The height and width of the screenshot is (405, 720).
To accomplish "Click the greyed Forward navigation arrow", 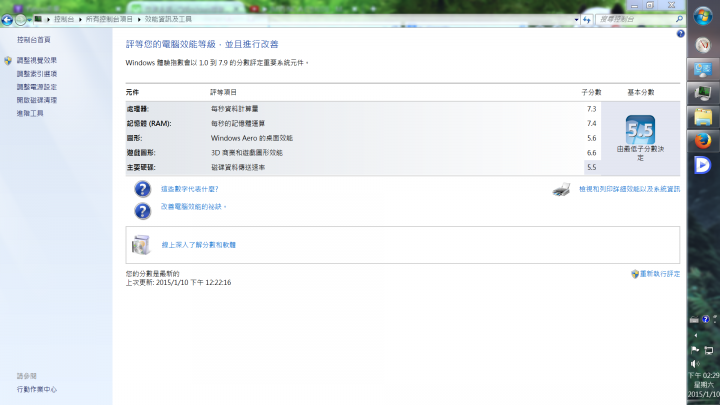I will tap(21, 20).
